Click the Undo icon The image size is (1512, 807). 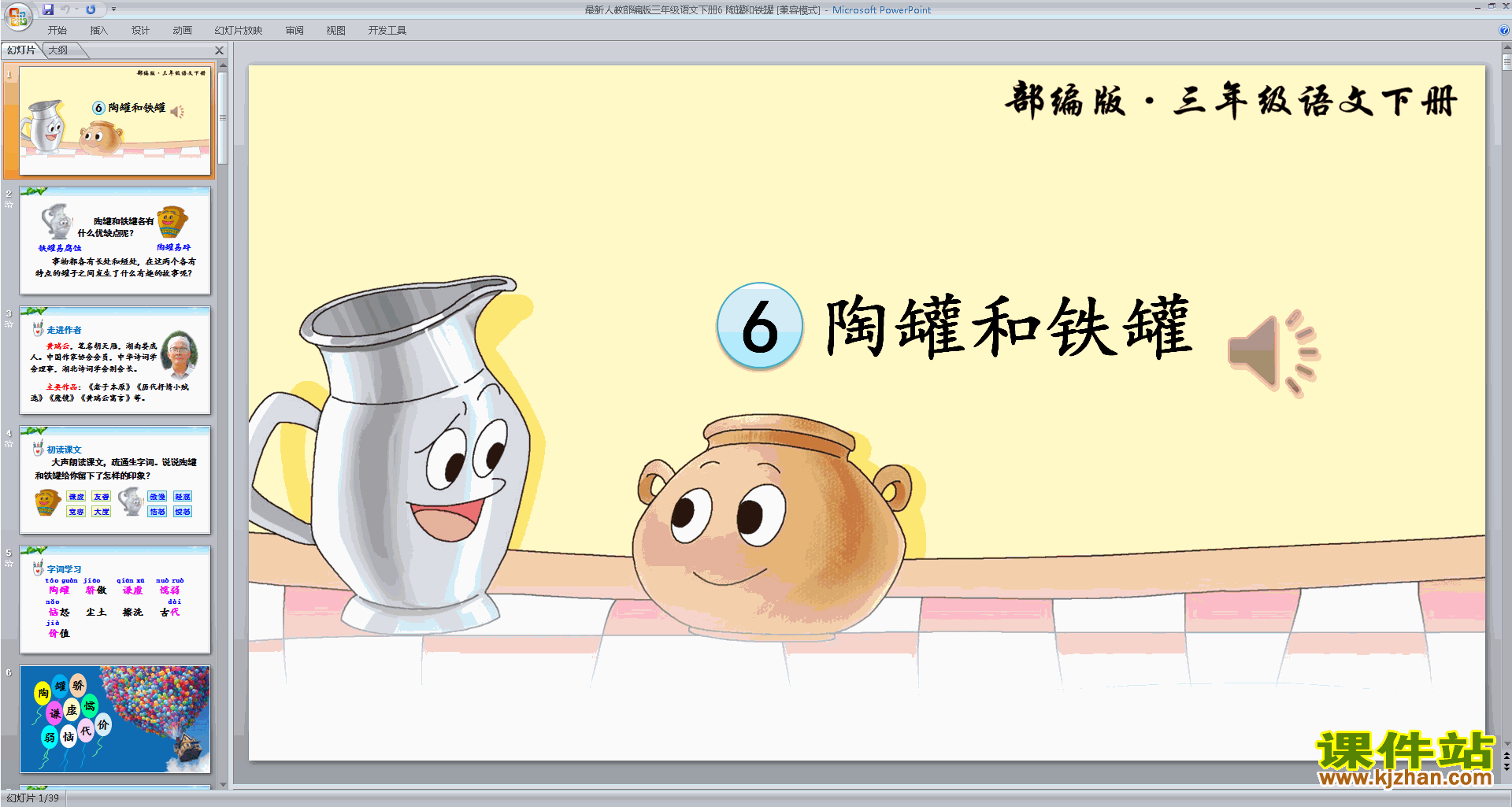click(x=65, y=9)
